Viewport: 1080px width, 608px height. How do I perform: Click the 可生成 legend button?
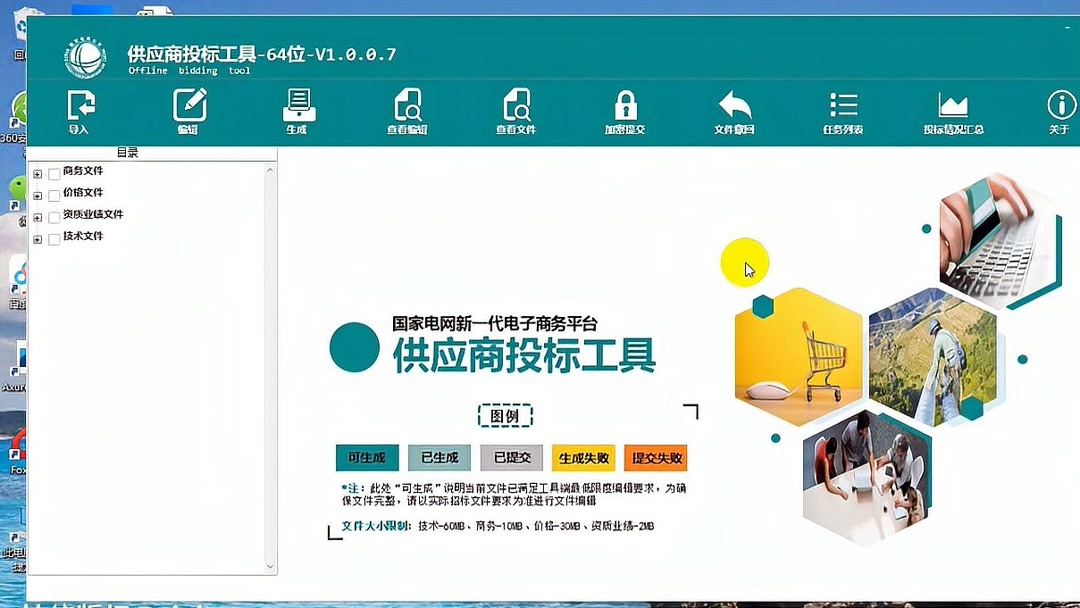pos(365,457)
